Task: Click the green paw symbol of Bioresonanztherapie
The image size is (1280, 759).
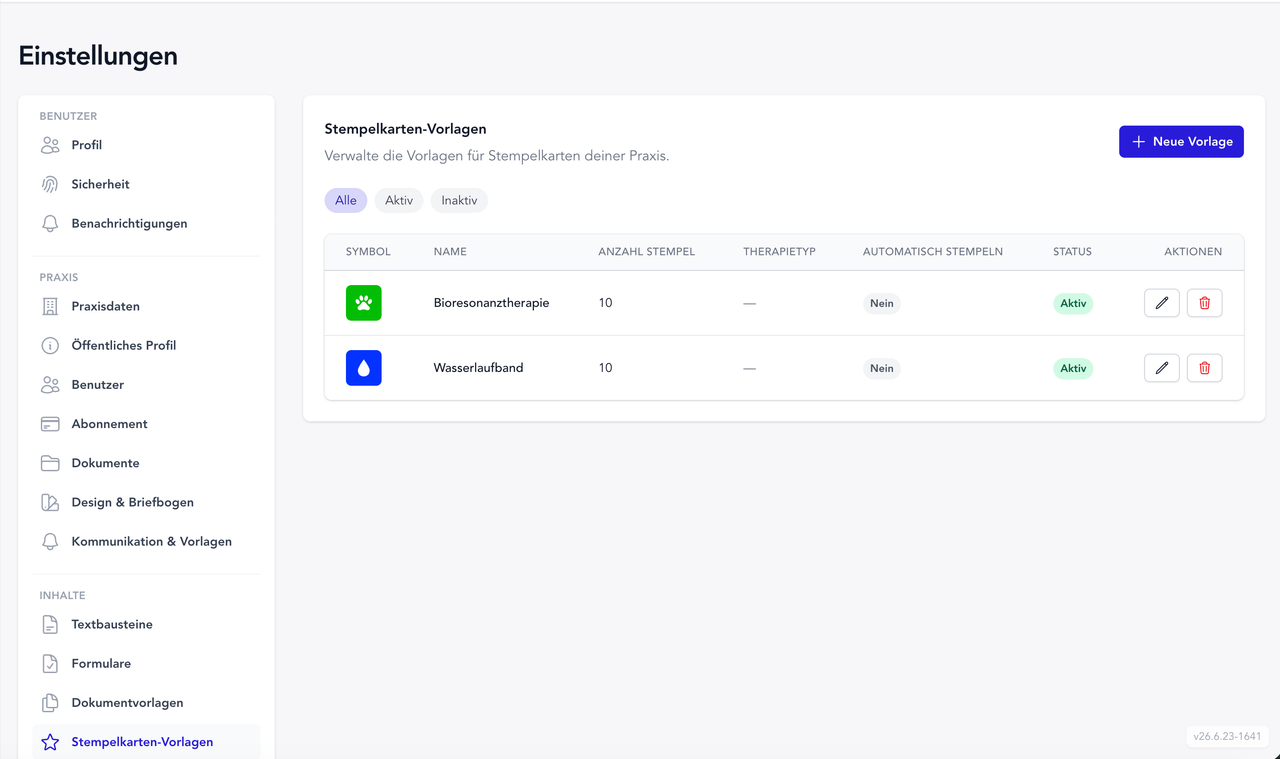Action: click(x=363, y=303)
